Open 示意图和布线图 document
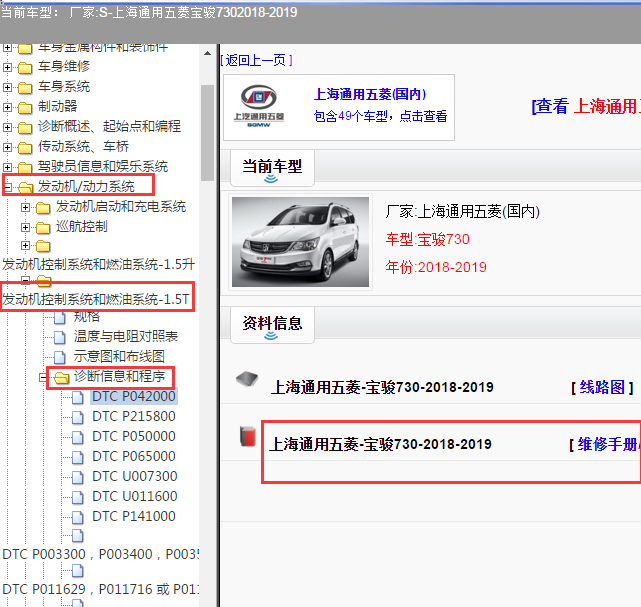The image size is (641, 607). [x=119, y=356]
